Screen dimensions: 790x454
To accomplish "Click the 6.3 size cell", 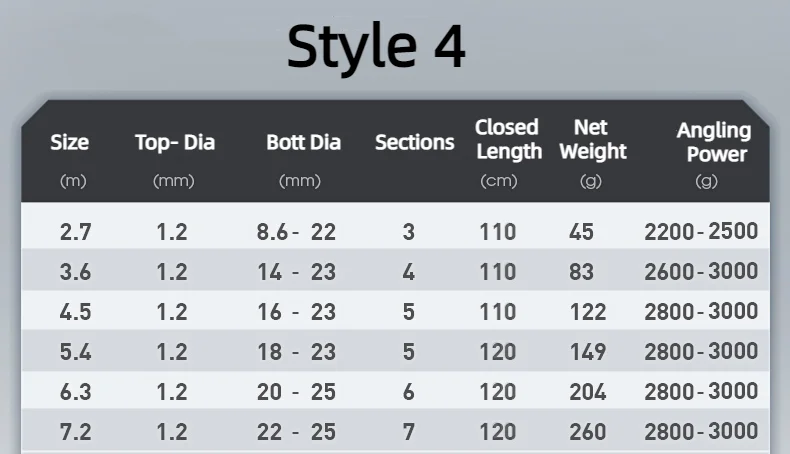I will pos(75,391).
